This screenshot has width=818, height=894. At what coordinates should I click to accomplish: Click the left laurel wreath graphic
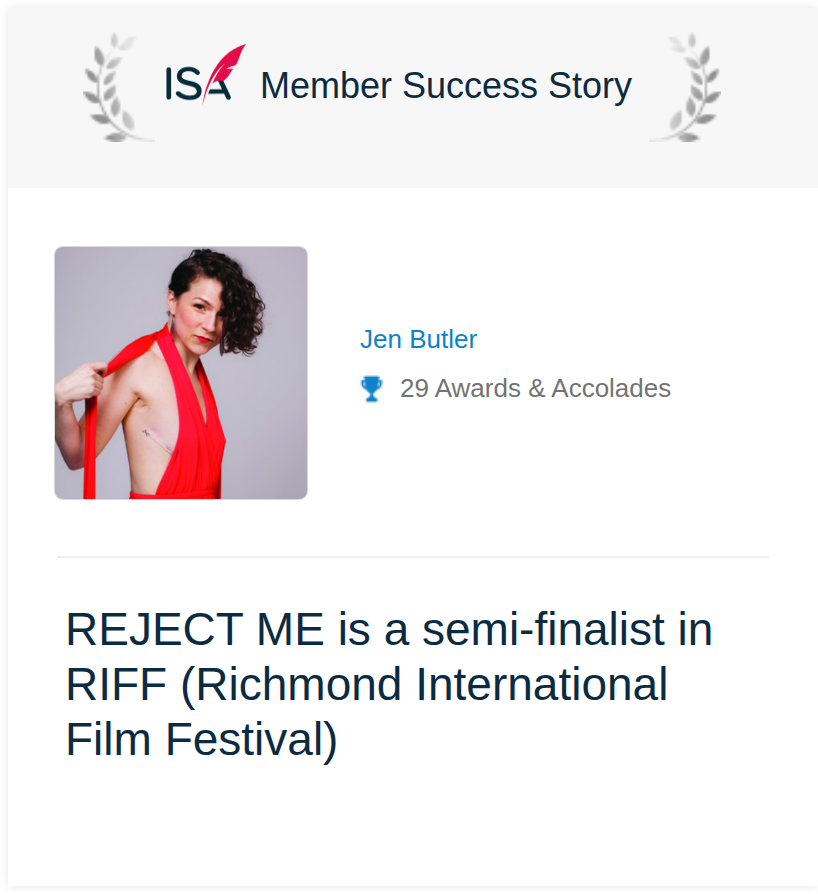pyautogui.click(x=117, y=87)
